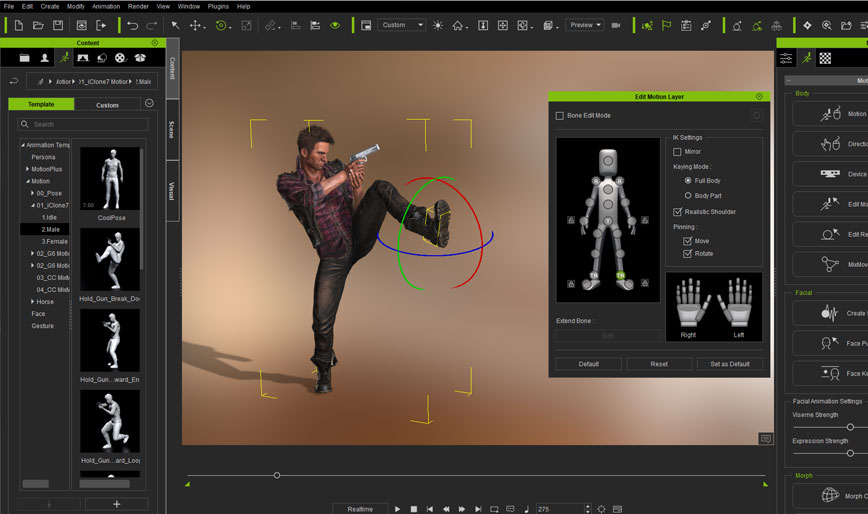Adjust the Viseme Strength slider handle
The height and width of the screenshot is (514, 868).
point(850,427)
